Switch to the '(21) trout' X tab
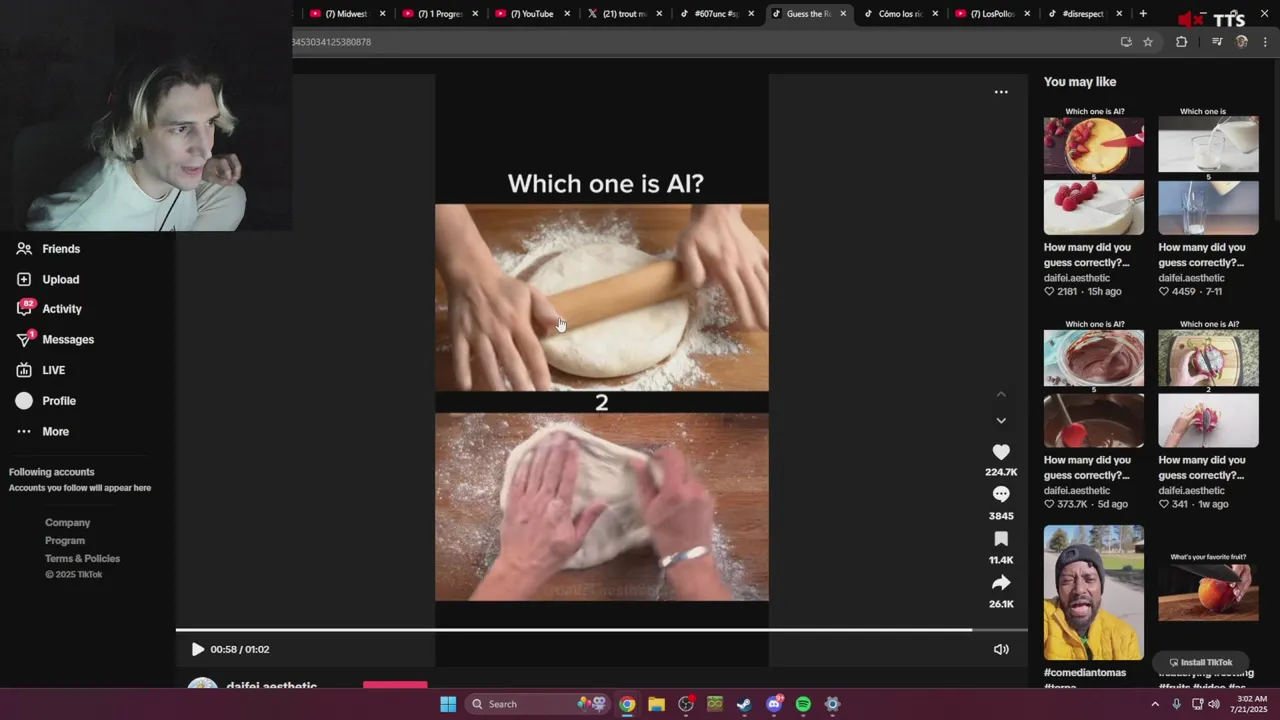The height and width of the screenshot is (720, 1280). (624, 14)
